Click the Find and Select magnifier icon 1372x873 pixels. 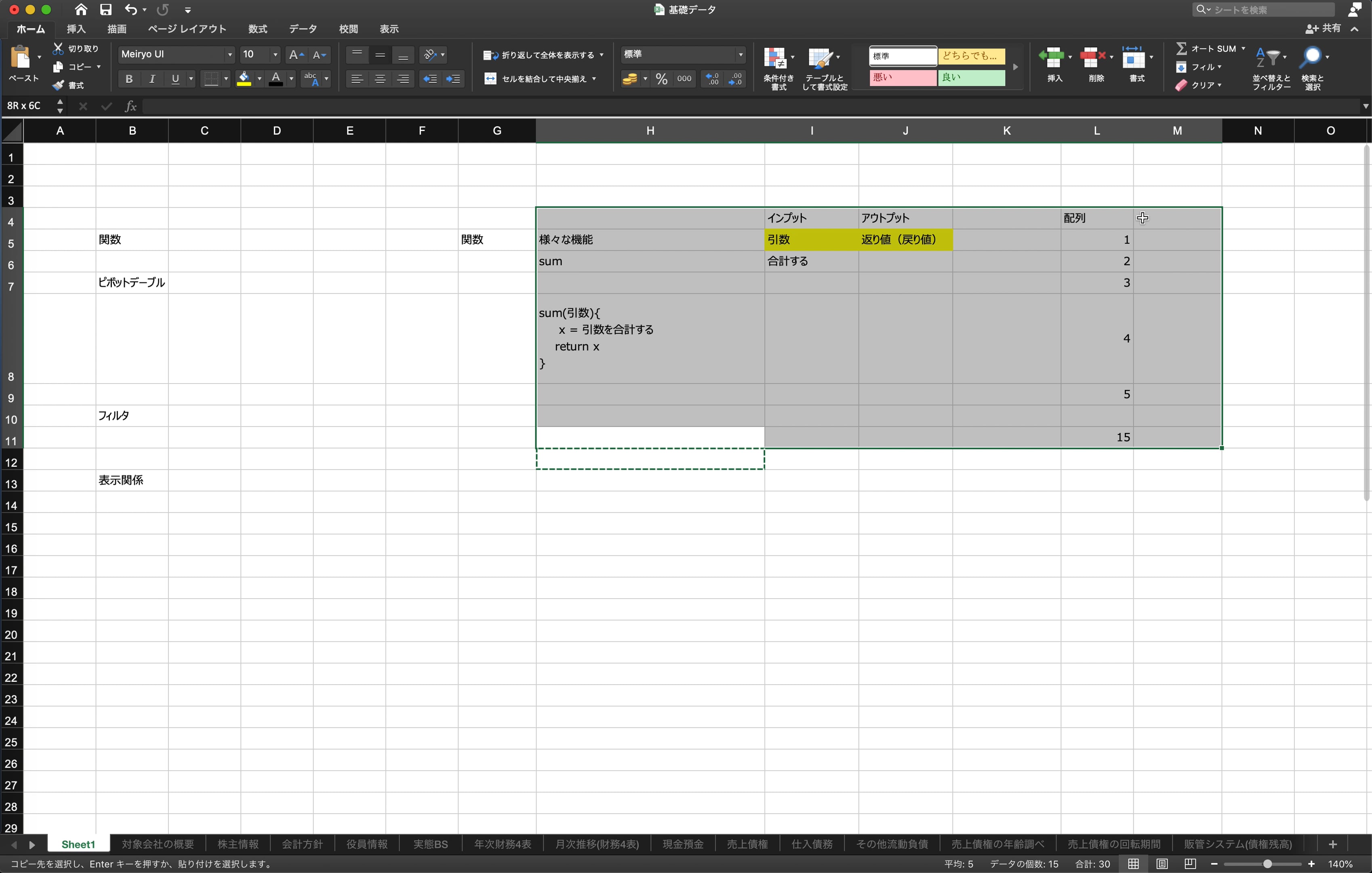pyautogui.click(x=1312, y=57)
